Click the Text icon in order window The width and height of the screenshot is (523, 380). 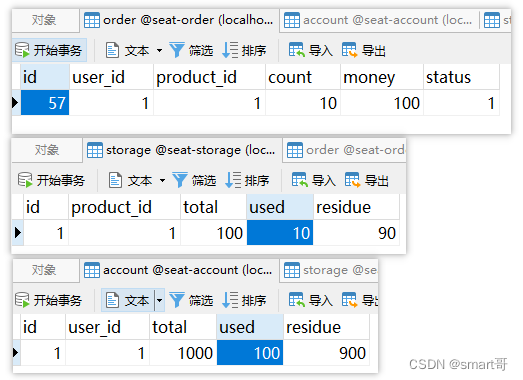tap(112, 50)
